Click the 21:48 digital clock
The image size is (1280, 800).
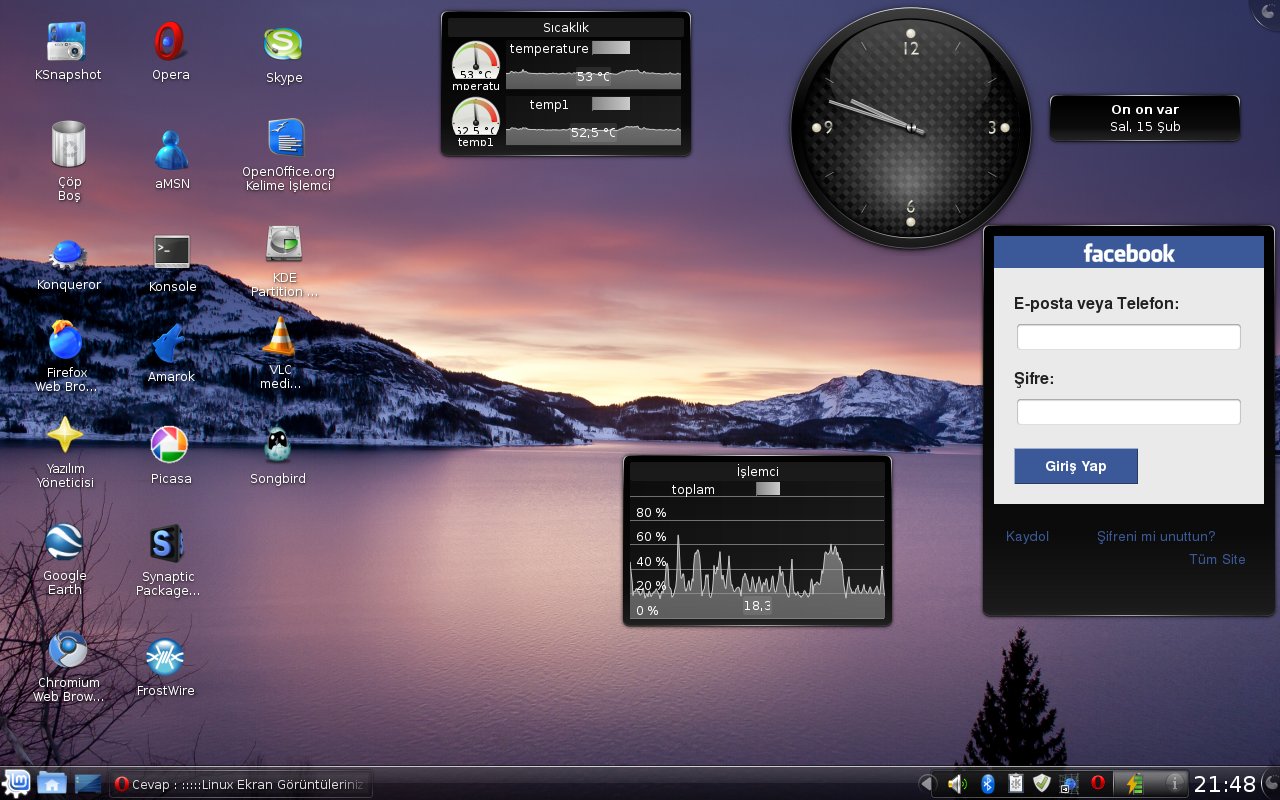coord(1225,785)
